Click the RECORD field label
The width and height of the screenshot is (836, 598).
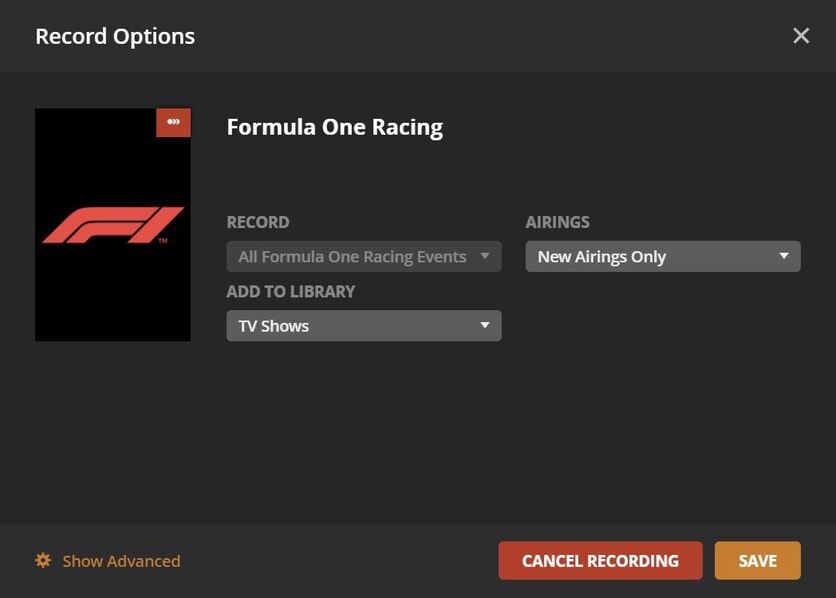[258, 222]
